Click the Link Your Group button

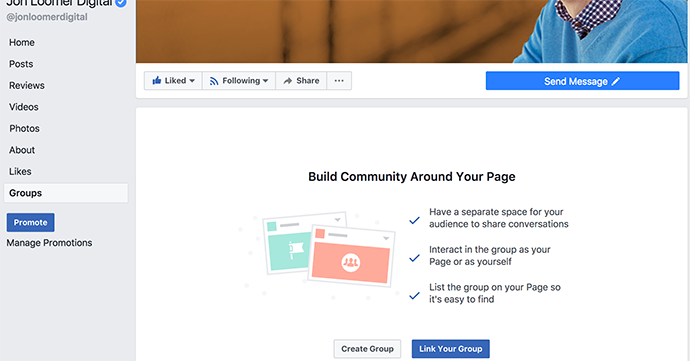(451, 349)
